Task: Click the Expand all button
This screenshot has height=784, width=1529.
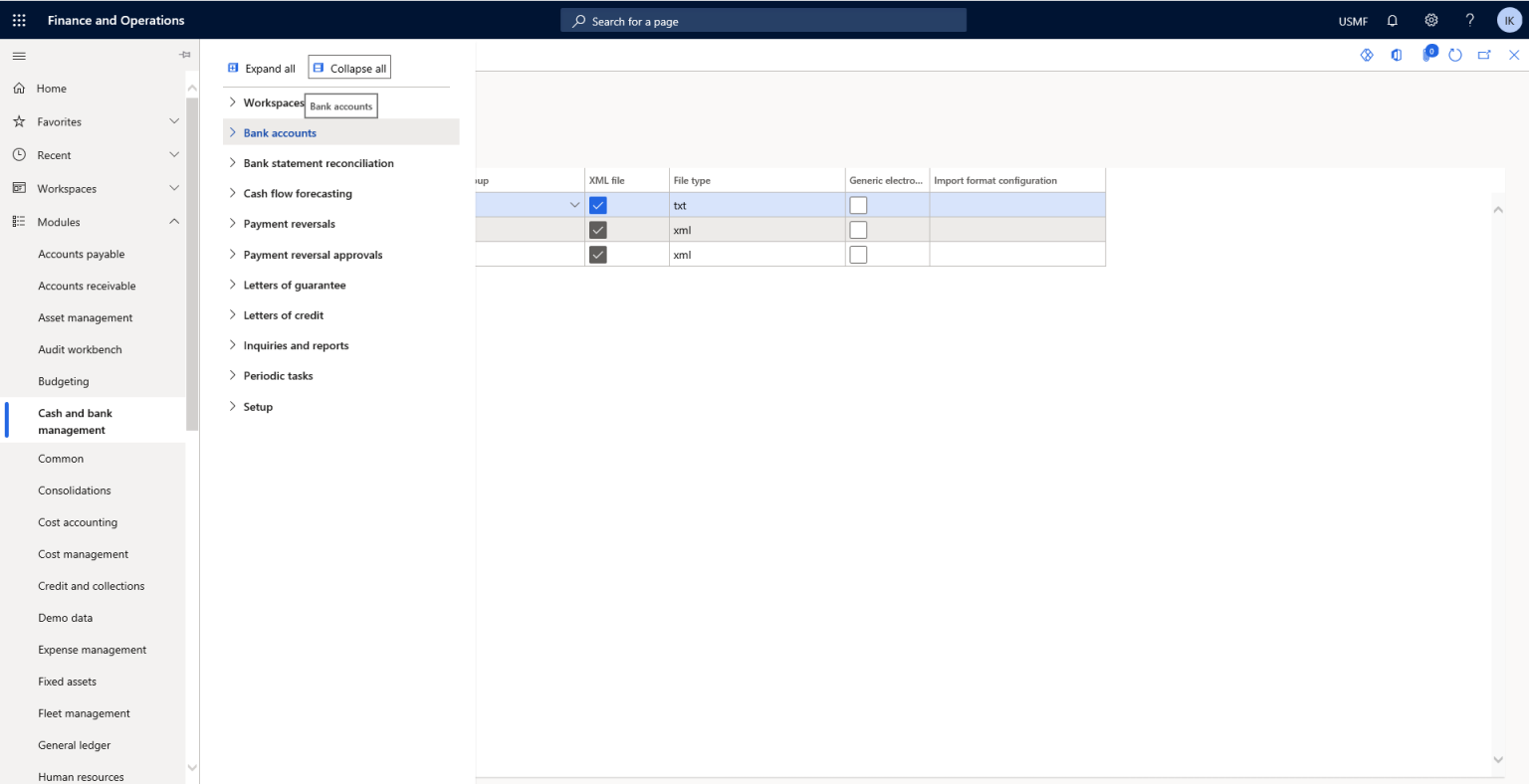Action: tap(261, 68)
